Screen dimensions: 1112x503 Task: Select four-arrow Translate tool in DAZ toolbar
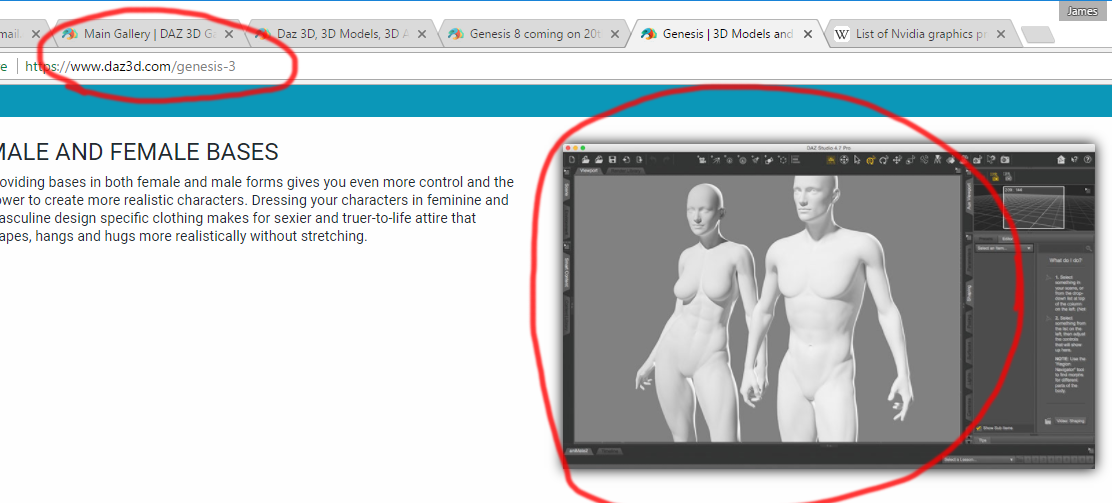pos(897,160)
